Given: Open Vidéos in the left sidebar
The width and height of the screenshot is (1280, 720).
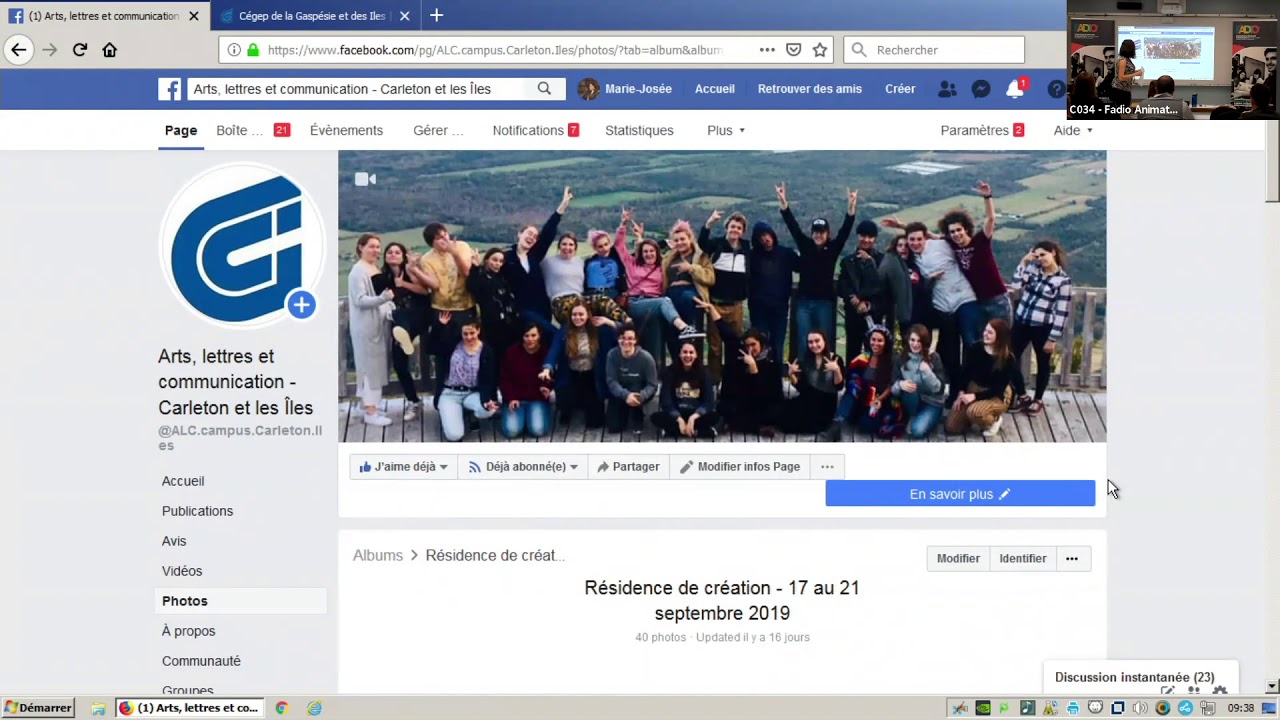Looking at the screenshot, I should click(182, 571).
